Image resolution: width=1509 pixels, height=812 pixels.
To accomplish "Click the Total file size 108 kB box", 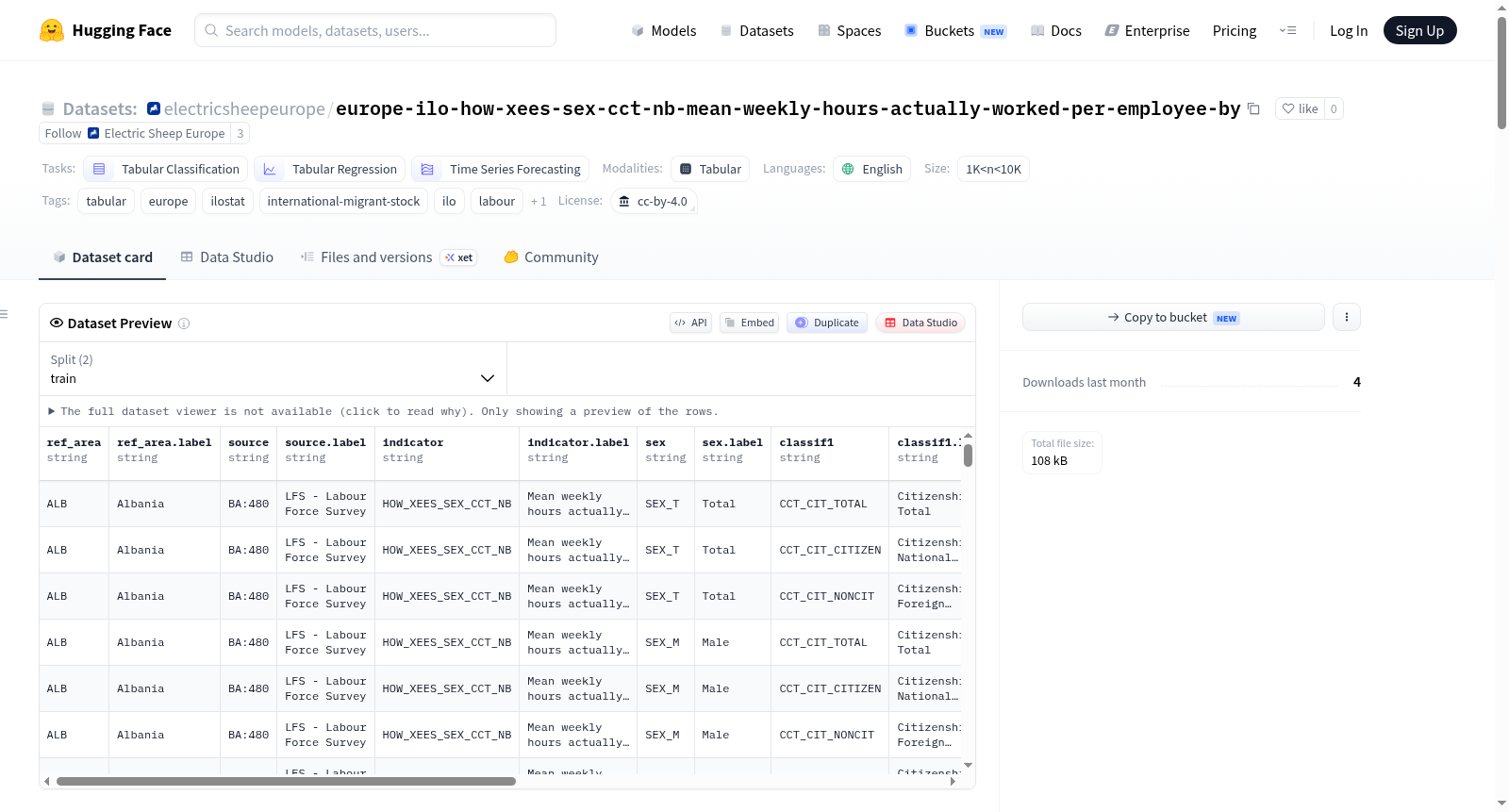I will click(x=1062, y=452).
